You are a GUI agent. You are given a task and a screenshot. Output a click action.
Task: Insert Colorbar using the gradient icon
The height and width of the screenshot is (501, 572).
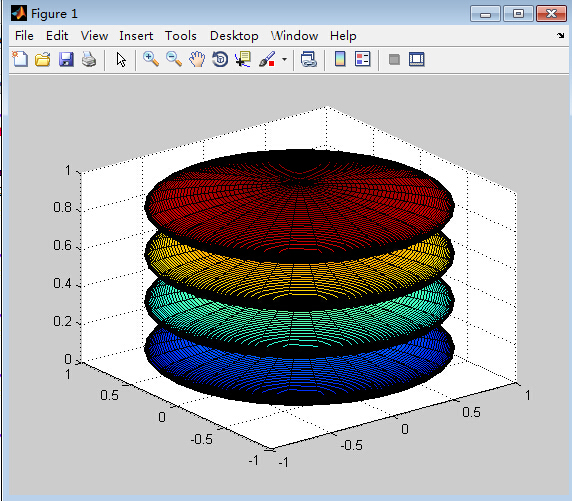tap(340, 59)
